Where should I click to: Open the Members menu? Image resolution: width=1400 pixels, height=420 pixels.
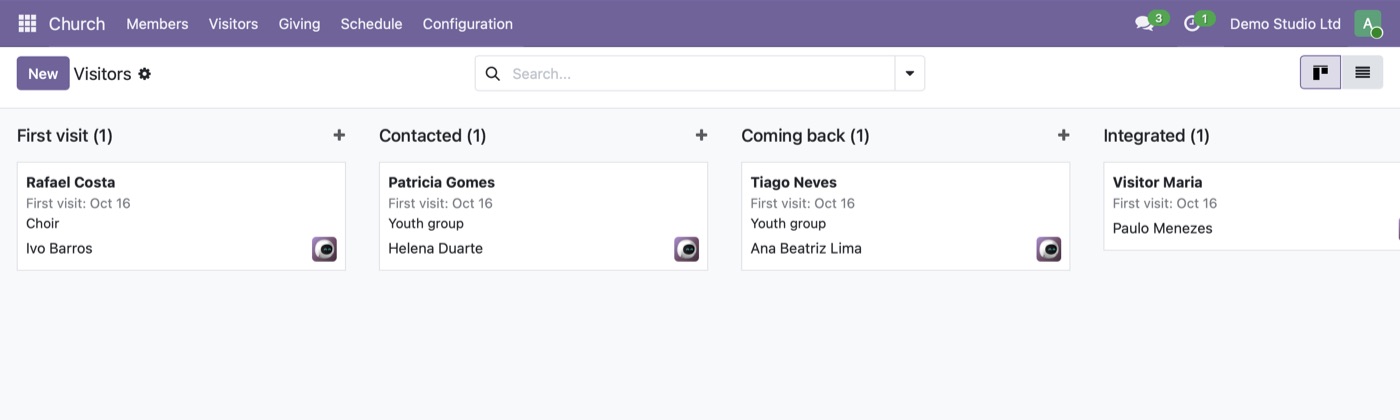pyautogui.click(x=157, y=23)
